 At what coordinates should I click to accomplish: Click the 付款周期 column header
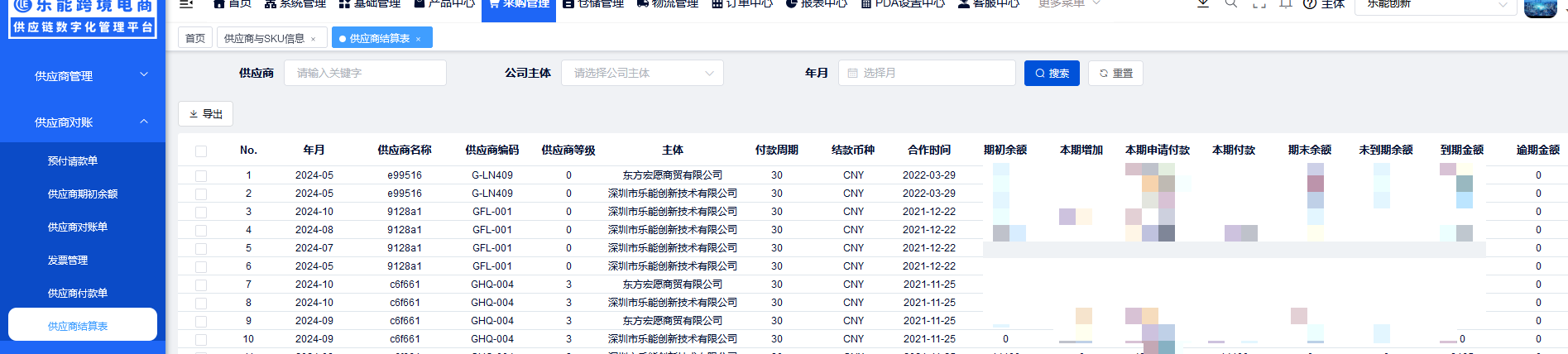coord(777,150)
